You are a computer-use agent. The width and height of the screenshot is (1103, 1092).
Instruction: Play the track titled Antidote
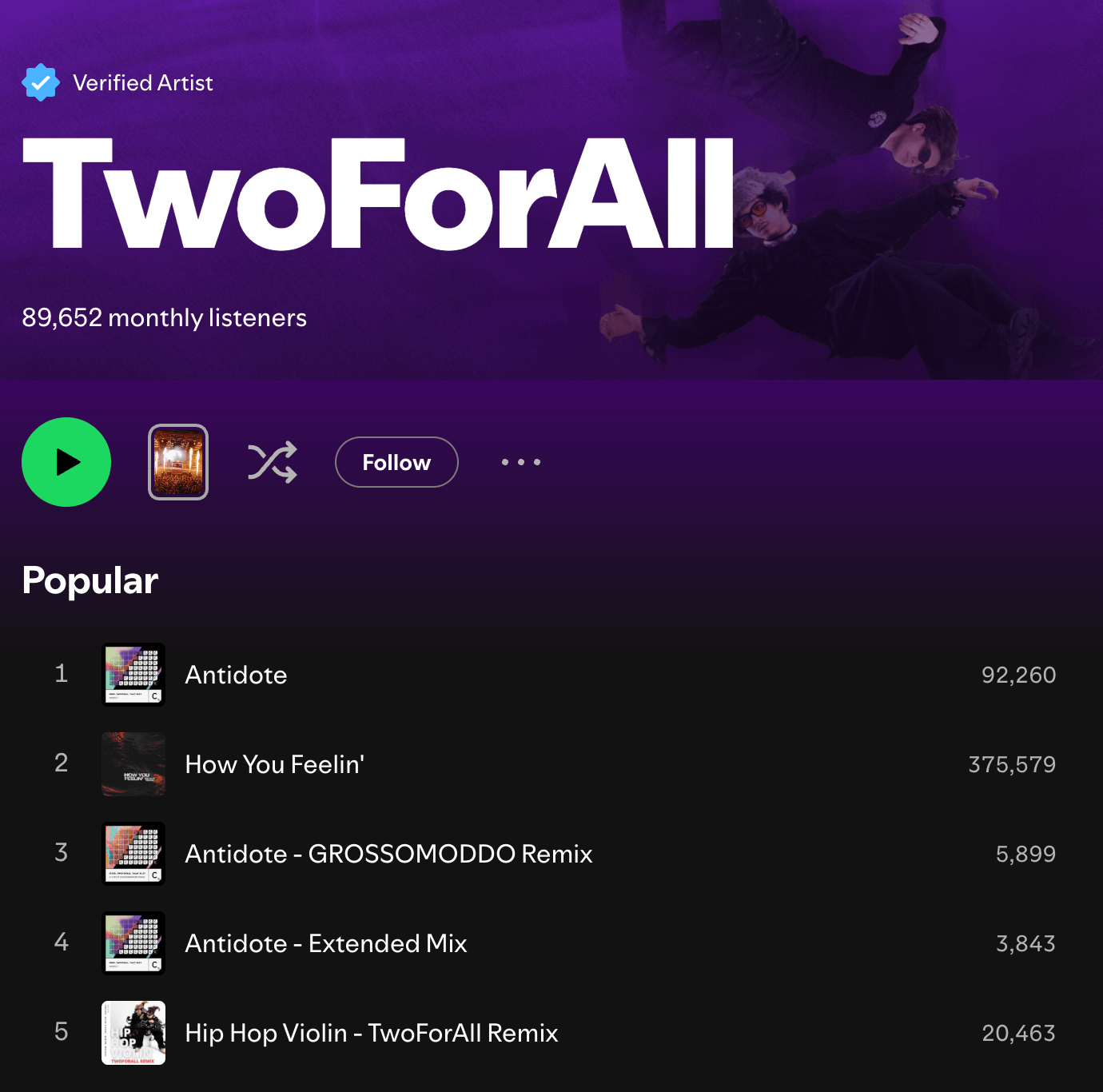236,675
